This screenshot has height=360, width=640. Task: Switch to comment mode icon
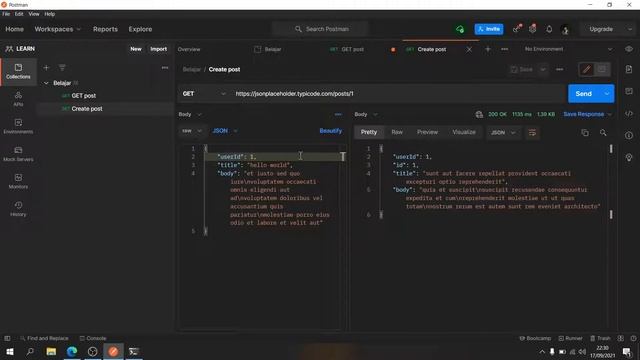coord(602,69)
